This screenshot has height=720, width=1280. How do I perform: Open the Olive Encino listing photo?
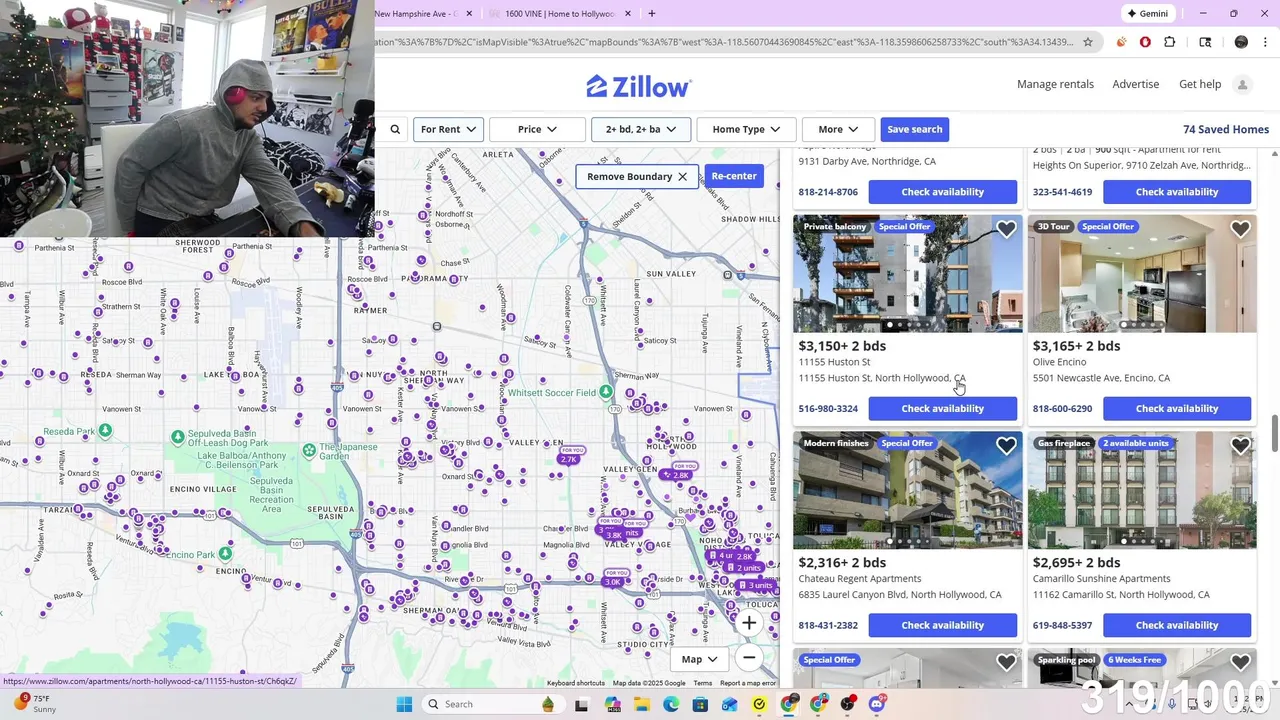coord(1142,274)
